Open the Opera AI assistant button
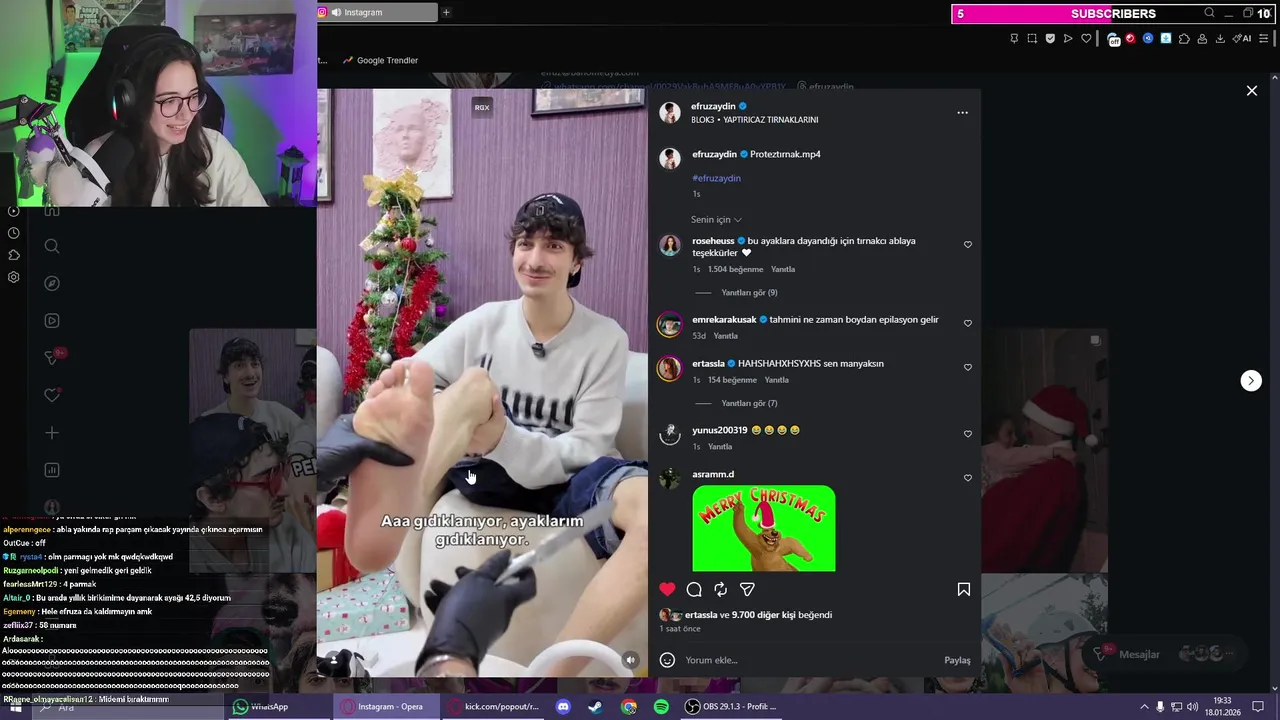The image size is (1280, 720). tap(1242, 39)
